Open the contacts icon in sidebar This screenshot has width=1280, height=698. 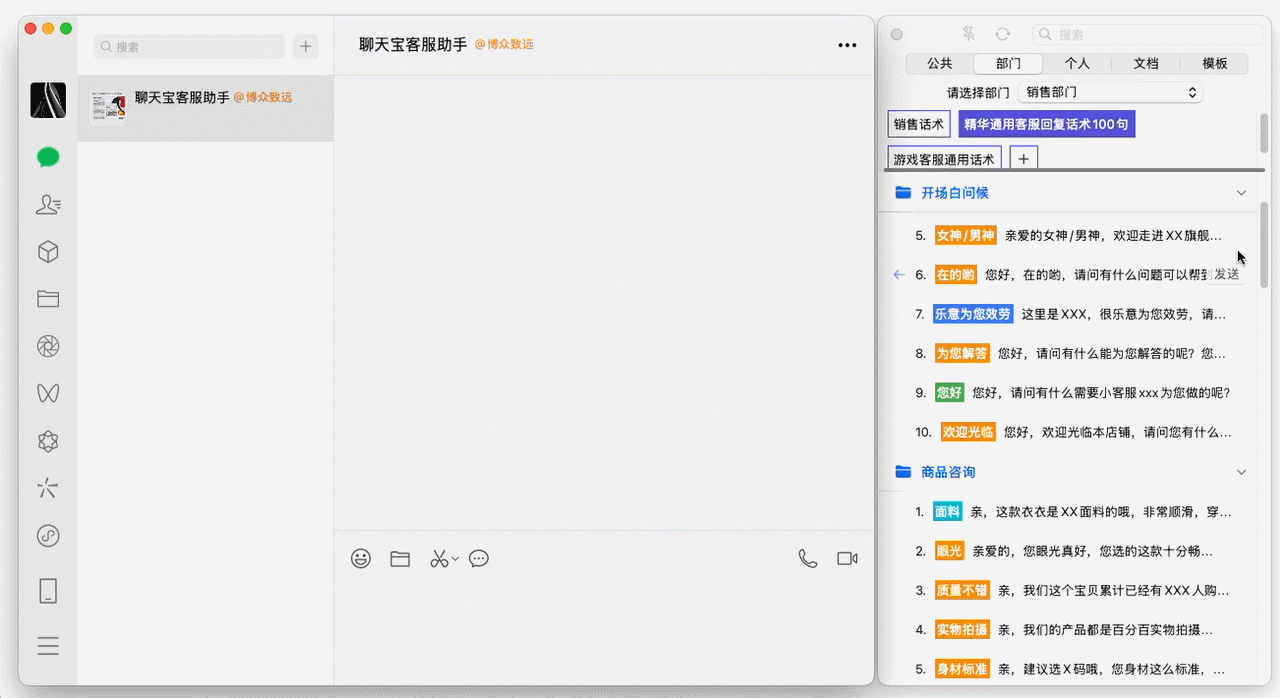(48, 205)
